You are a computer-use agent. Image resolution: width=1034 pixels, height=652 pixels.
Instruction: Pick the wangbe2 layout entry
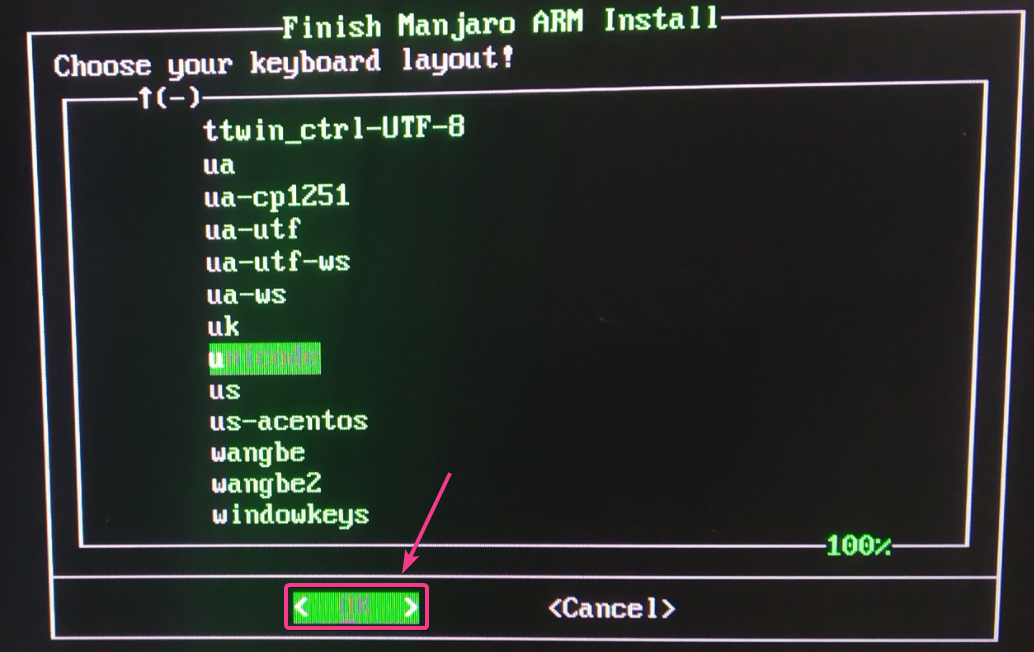tap(266, 484)
